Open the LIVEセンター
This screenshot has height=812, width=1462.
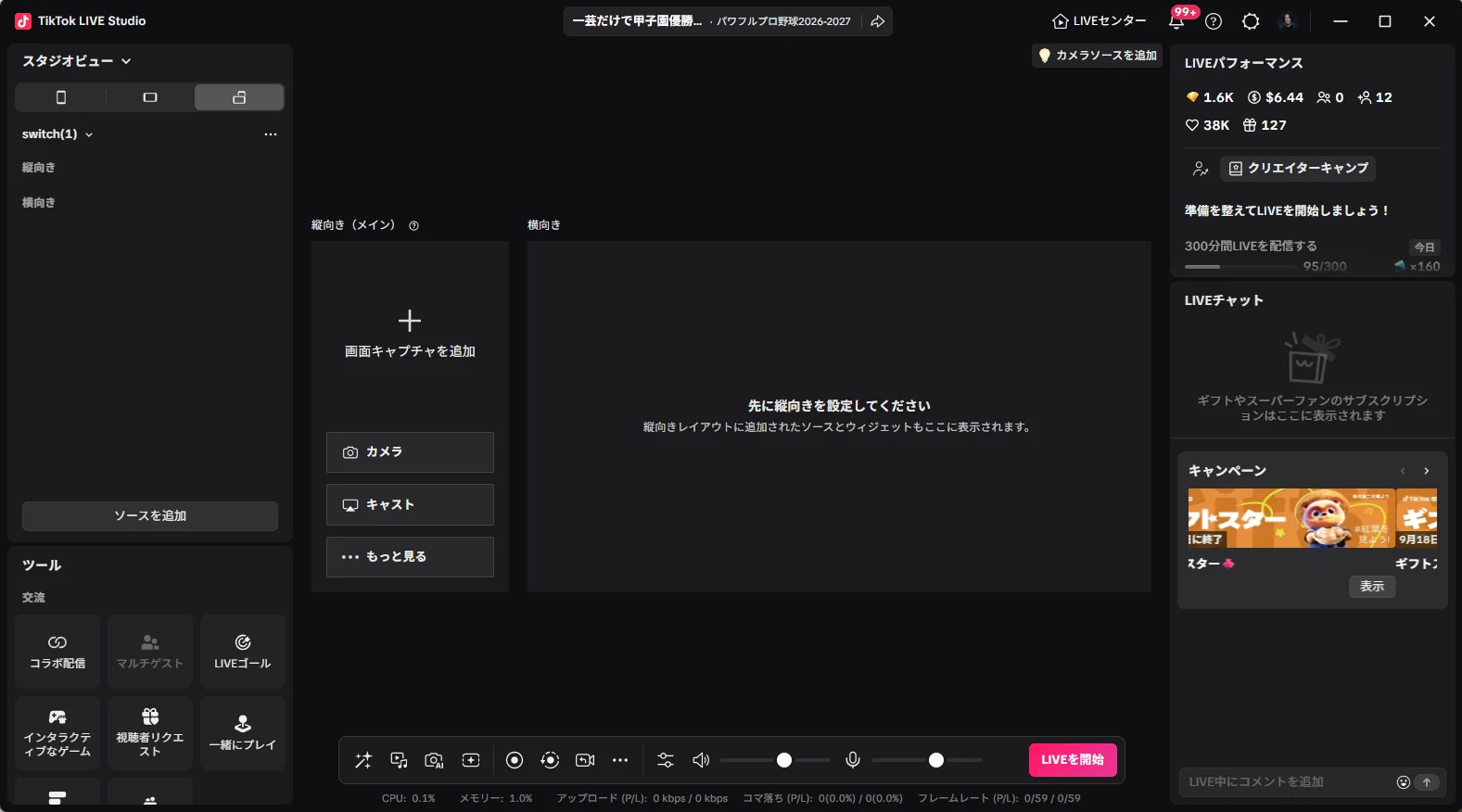point(1100,21)
